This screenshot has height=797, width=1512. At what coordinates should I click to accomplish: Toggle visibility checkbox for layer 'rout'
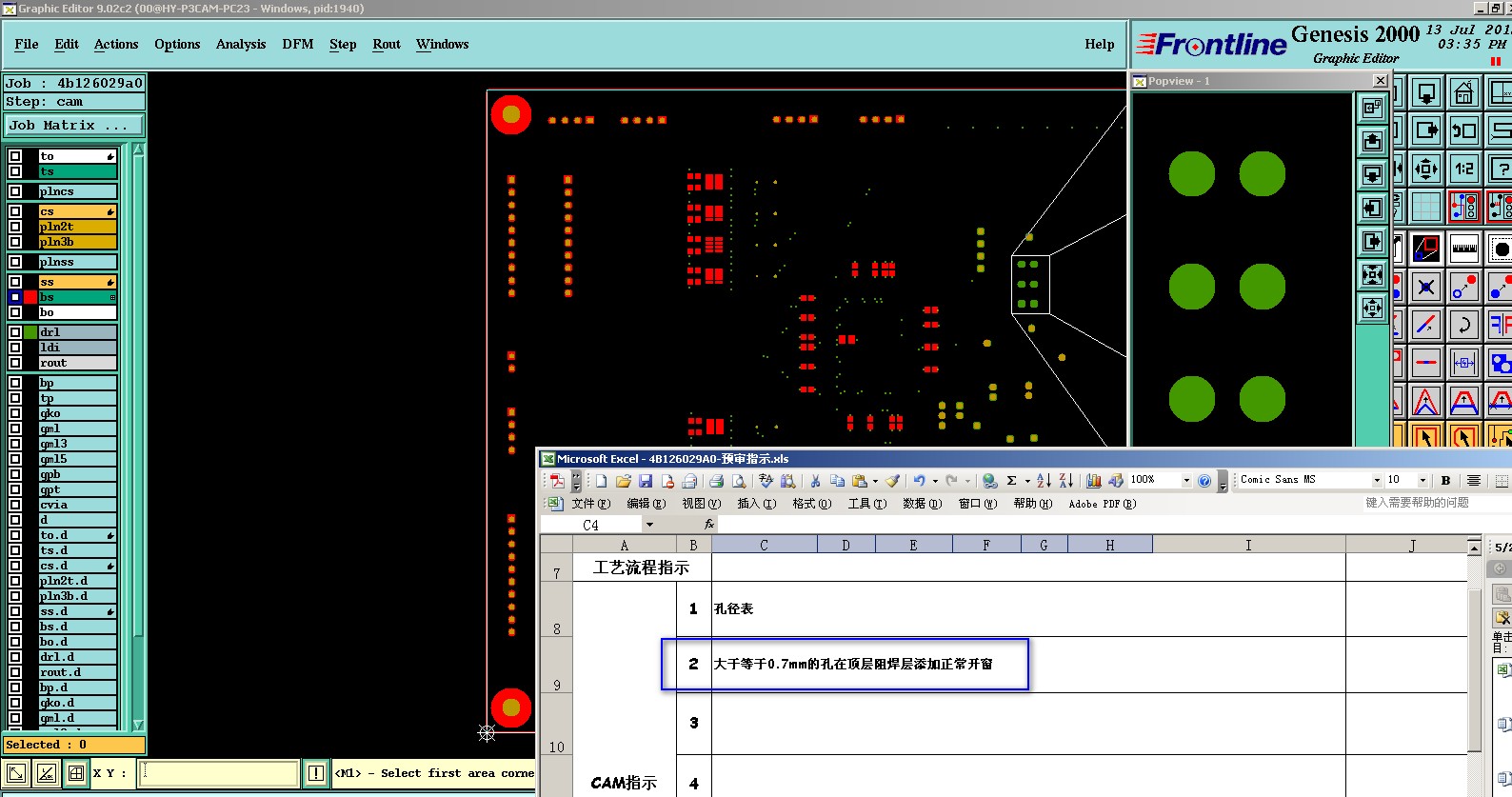pos(15,363)
